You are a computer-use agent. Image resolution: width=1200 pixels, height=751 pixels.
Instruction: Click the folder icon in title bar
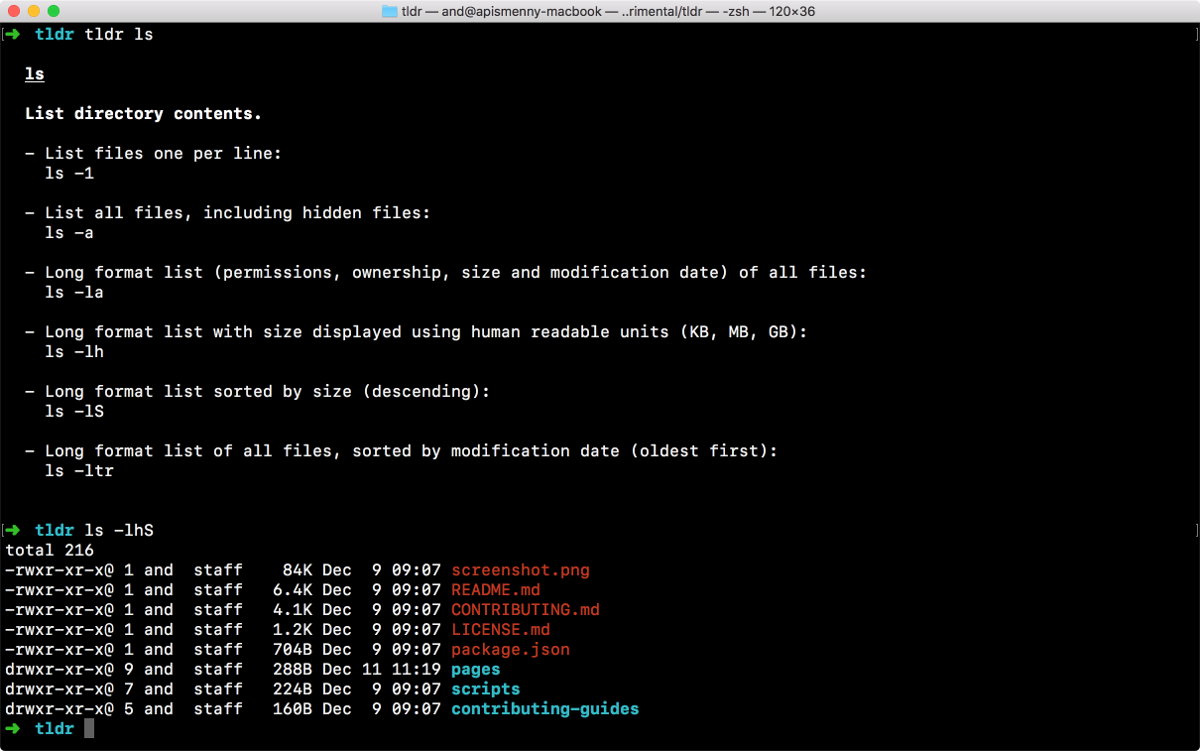390,11
